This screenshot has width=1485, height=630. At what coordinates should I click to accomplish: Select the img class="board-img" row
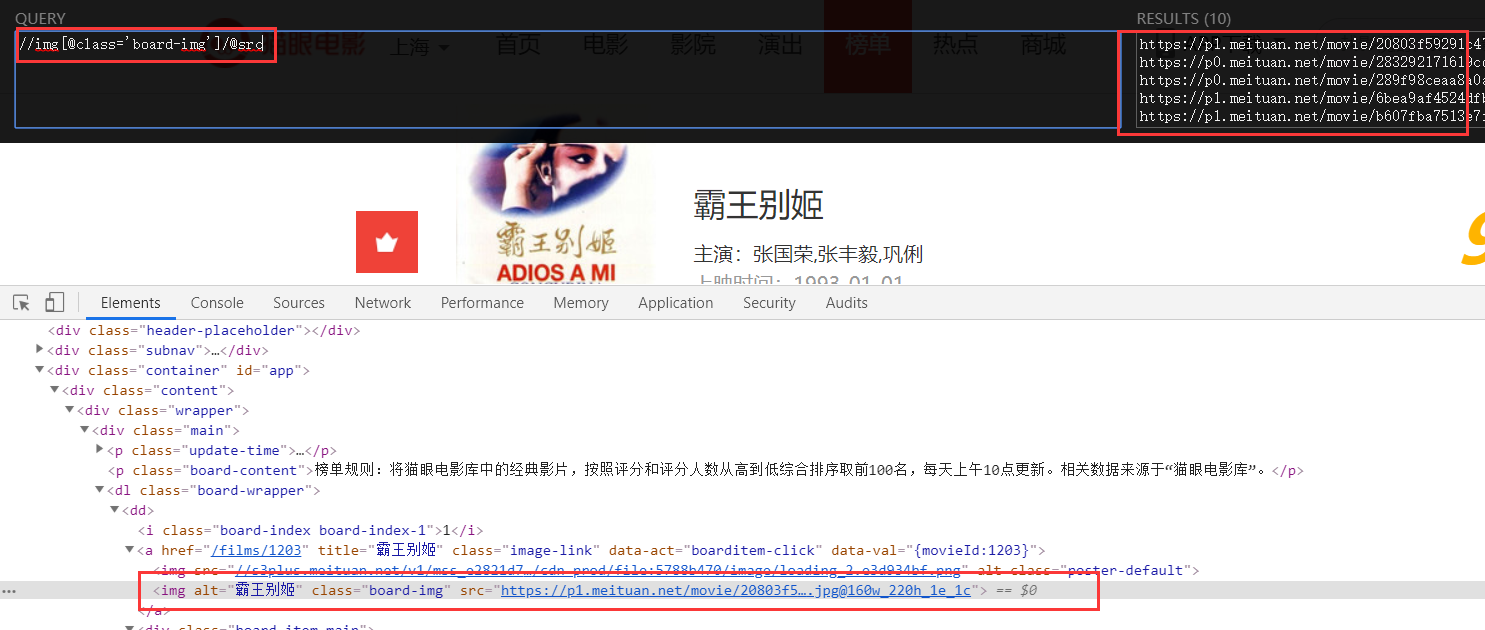coord(742,590)
